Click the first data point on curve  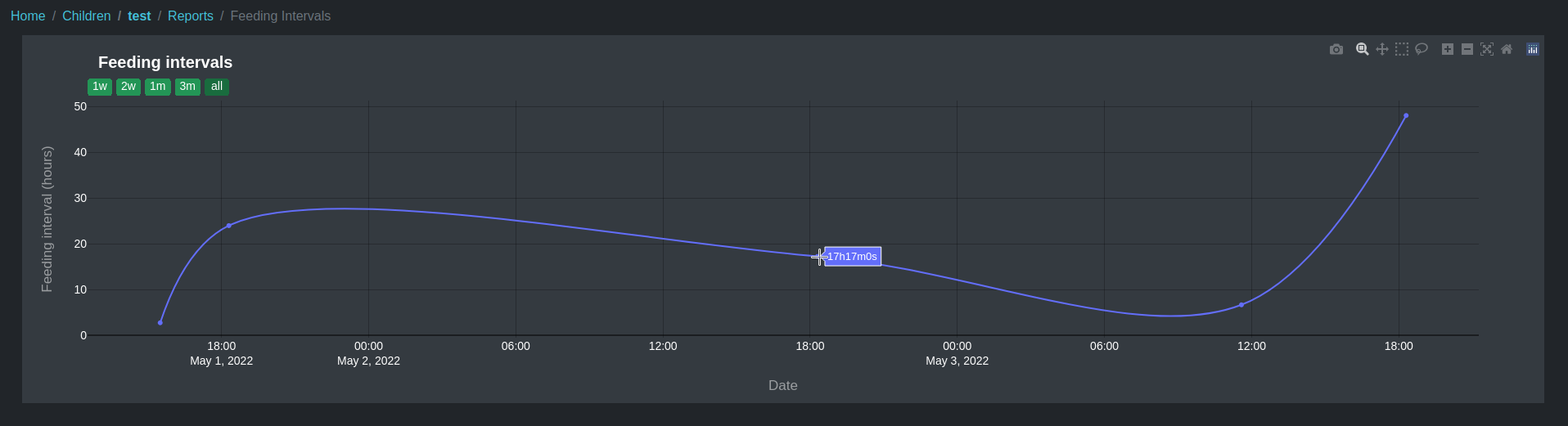point(160,323)
